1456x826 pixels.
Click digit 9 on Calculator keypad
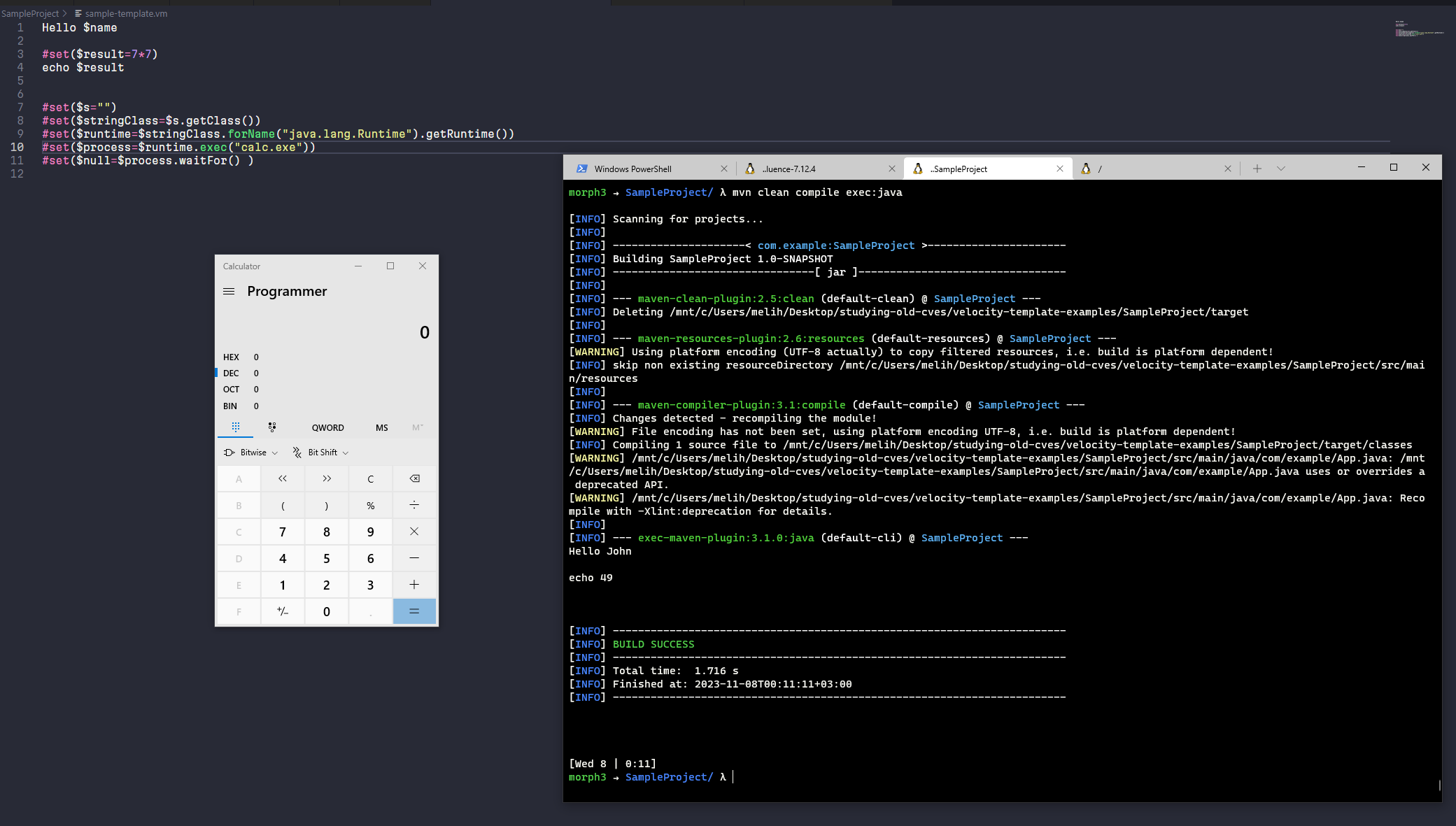click(x=371, y=532)
